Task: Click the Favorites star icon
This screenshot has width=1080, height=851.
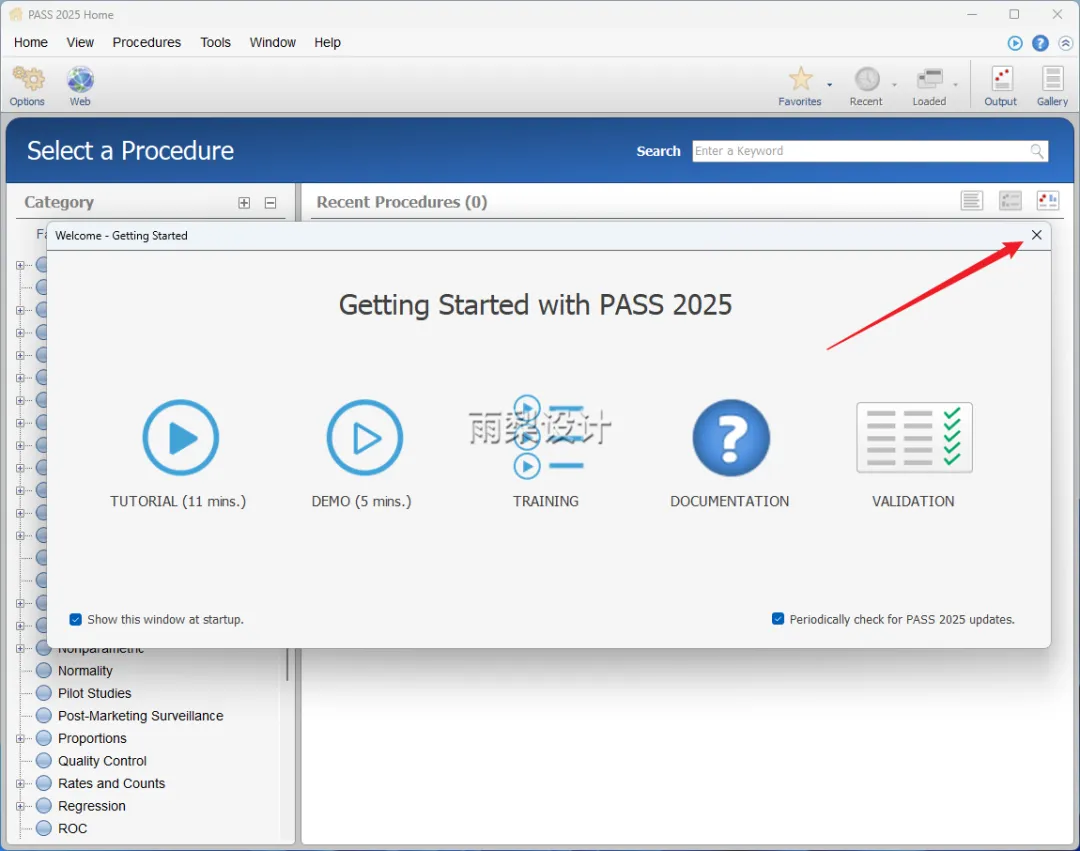Action: click(800, 78)
